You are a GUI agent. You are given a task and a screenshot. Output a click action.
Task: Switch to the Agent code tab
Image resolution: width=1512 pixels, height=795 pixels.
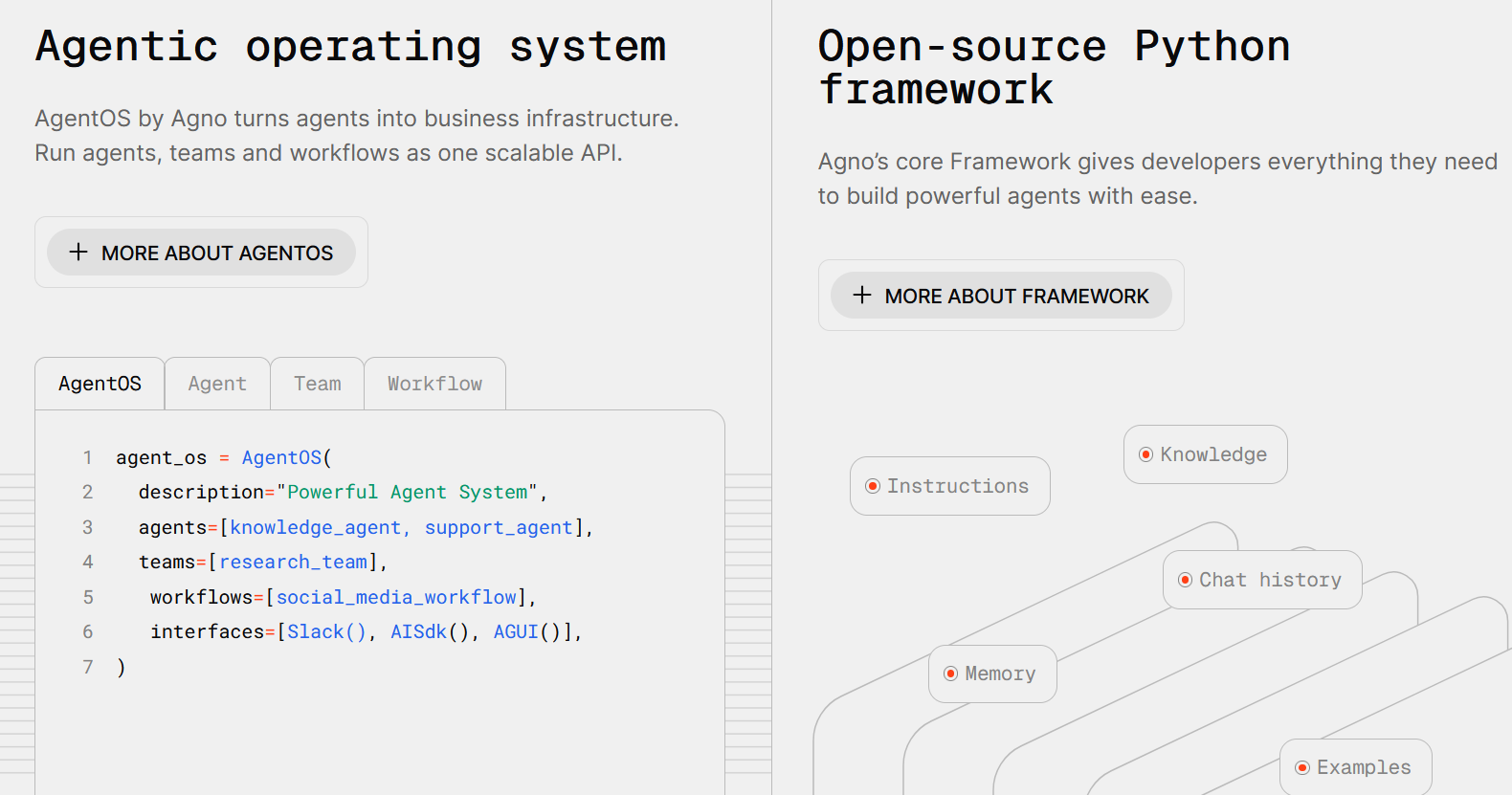pyautogui.click(x=217, y=384)
